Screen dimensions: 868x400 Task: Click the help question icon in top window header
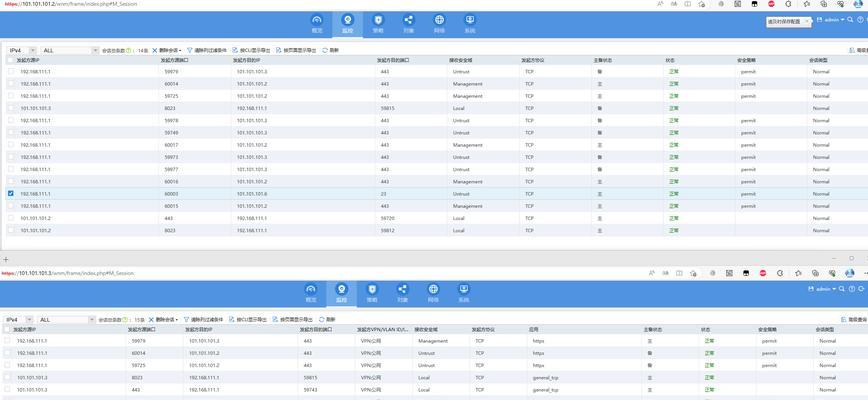860,19
